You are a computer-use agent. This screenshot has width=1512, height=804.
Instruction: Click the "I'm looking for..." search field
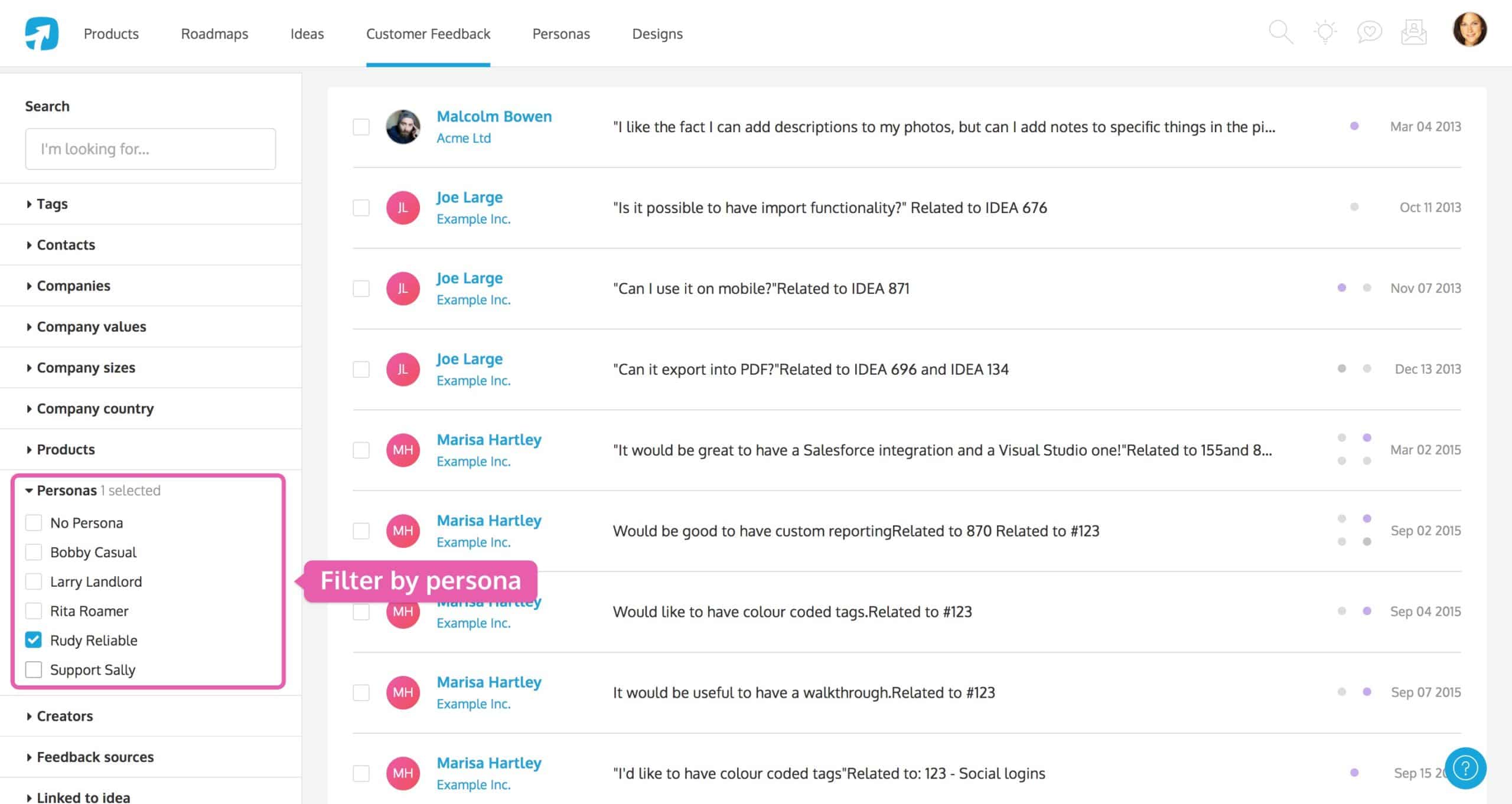click(x=151, y=149)
